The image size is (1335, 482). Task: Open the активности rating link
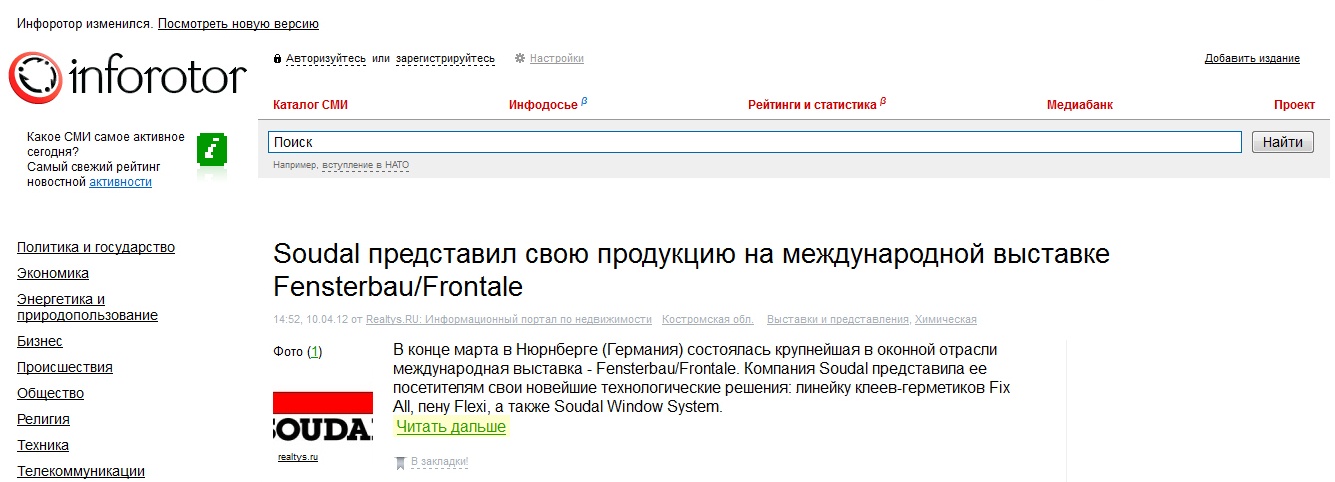coord(120,182)
